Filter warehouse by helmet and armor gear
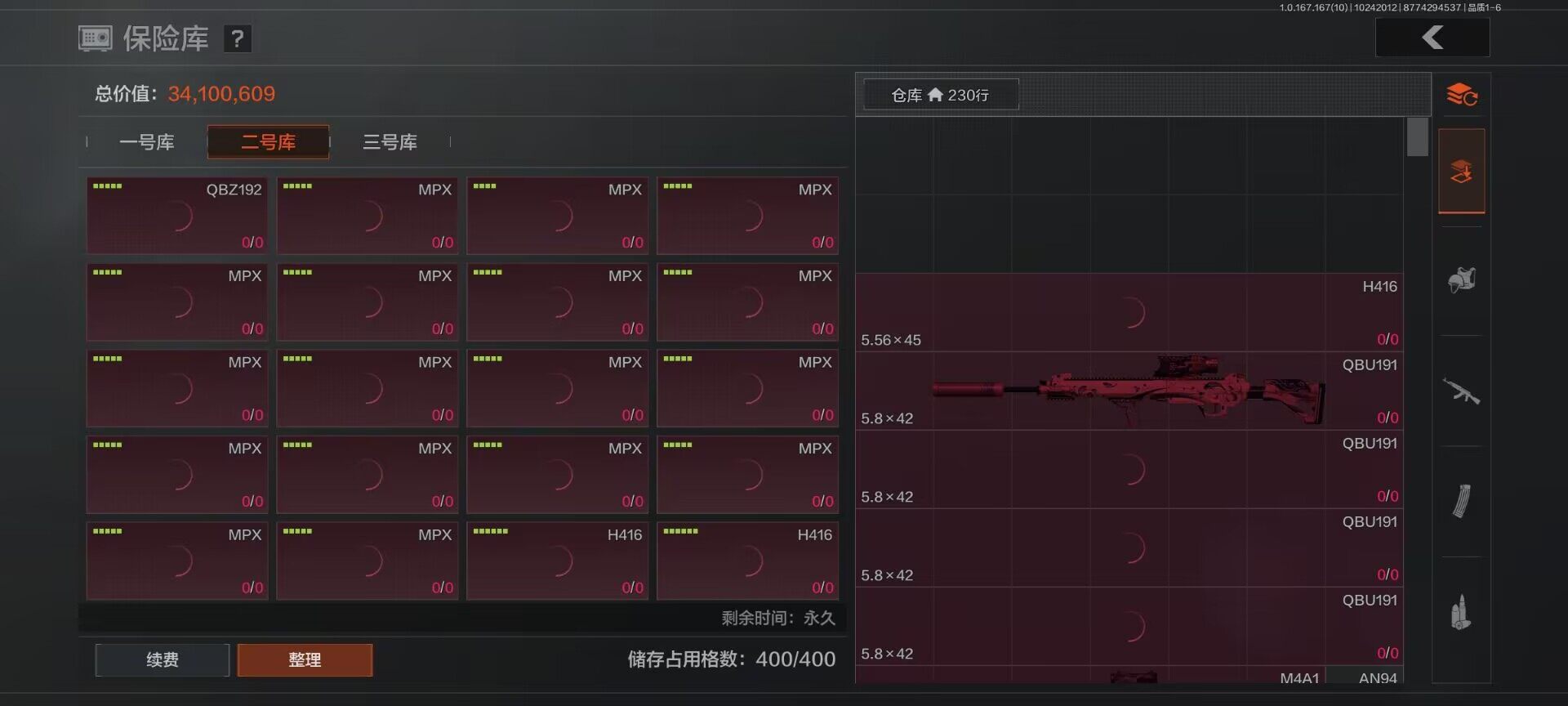The image size is (1568, 706). pyautogui.click(x=1462, y=280)
